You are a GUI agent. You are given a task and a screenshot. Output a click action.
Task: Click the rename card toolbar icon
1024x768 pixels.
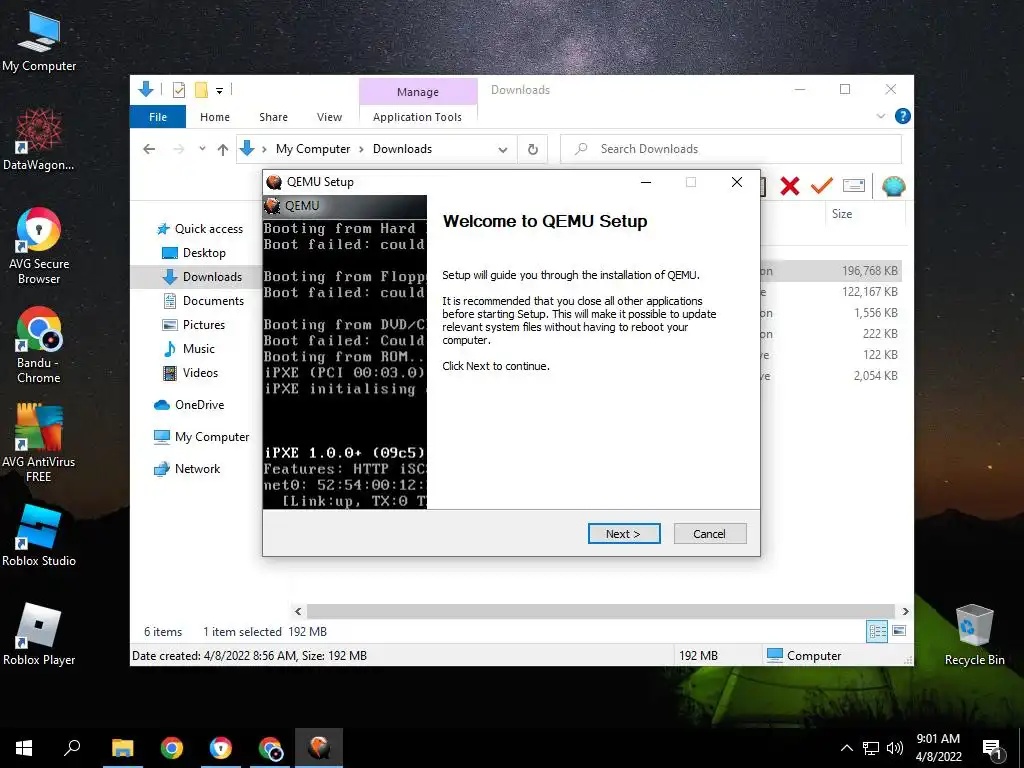(x=854, y=186)
